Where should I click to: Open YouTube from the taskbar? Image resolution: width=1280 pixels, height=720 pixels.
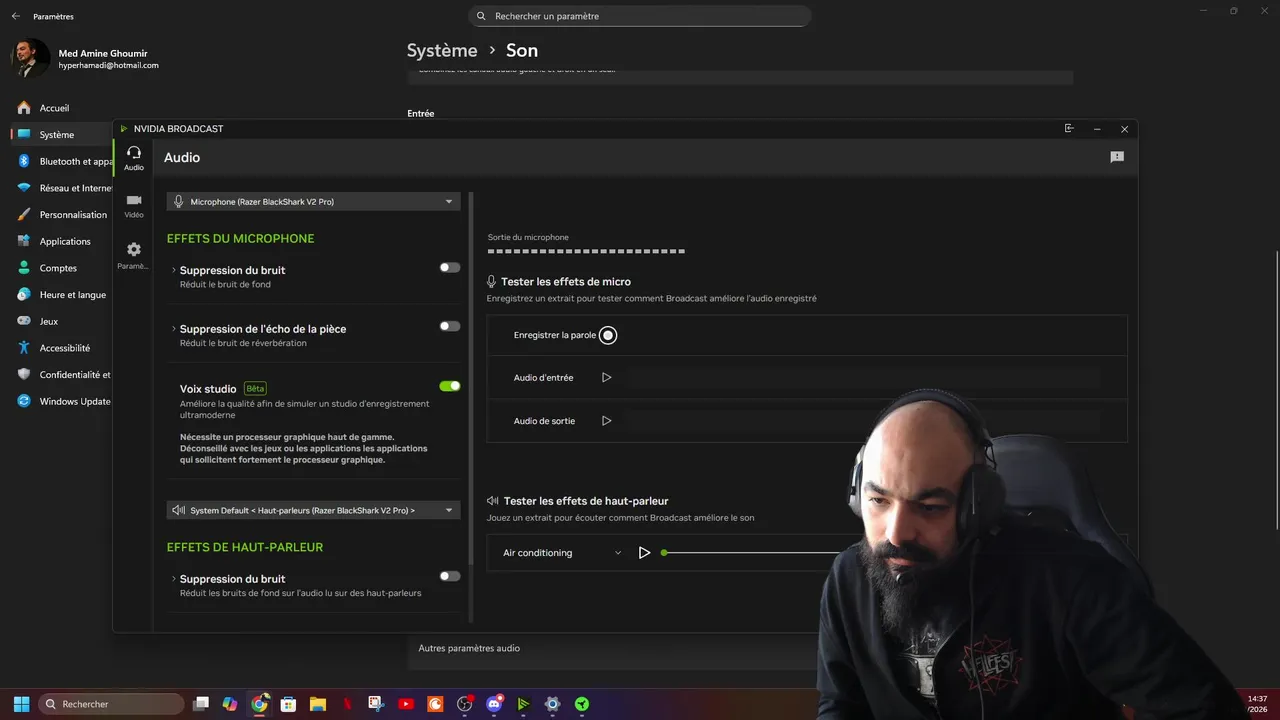coord(406,704)
